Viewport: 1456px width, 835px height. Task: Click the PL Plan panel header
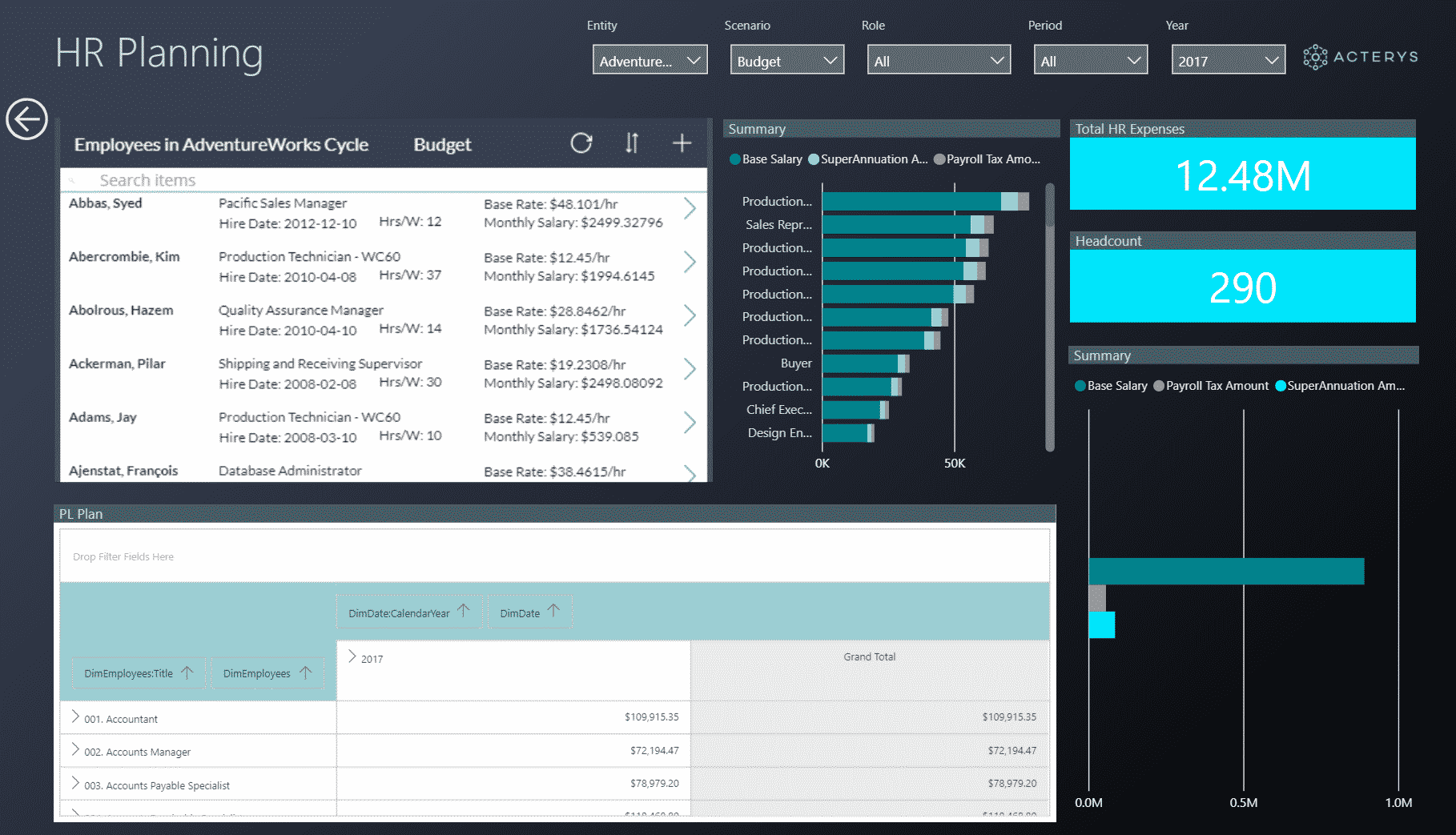tap(80, 513)
